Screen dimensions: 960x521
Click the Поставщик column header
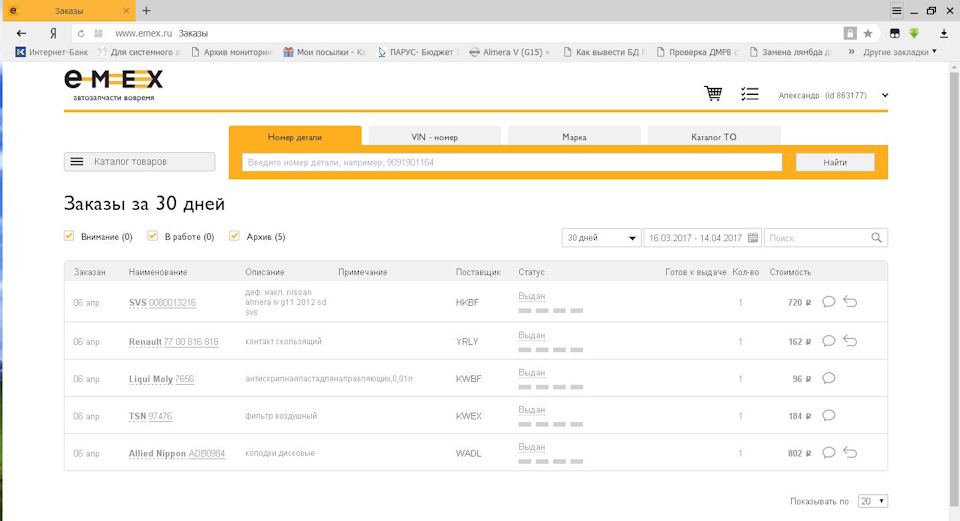[478, 272]
